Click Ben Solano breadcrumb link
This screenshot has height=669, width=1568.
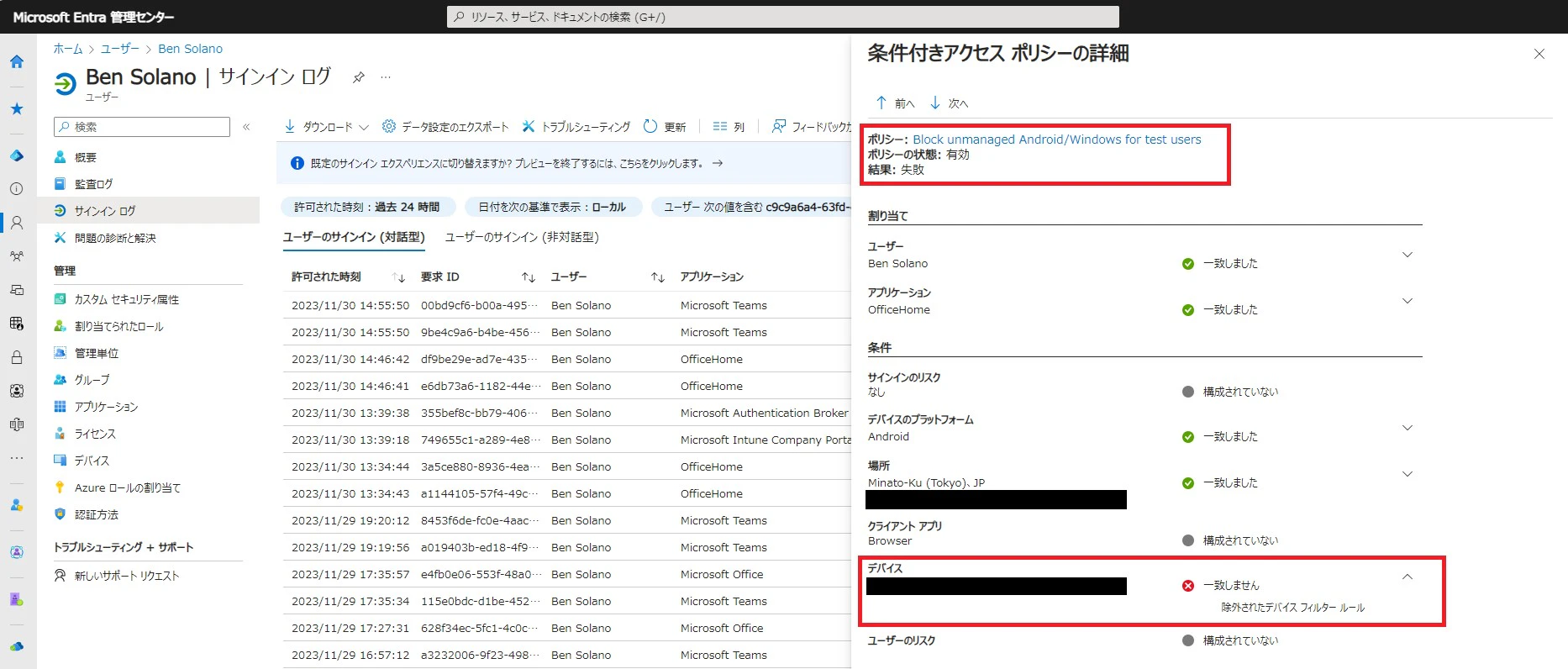(191, 49)
